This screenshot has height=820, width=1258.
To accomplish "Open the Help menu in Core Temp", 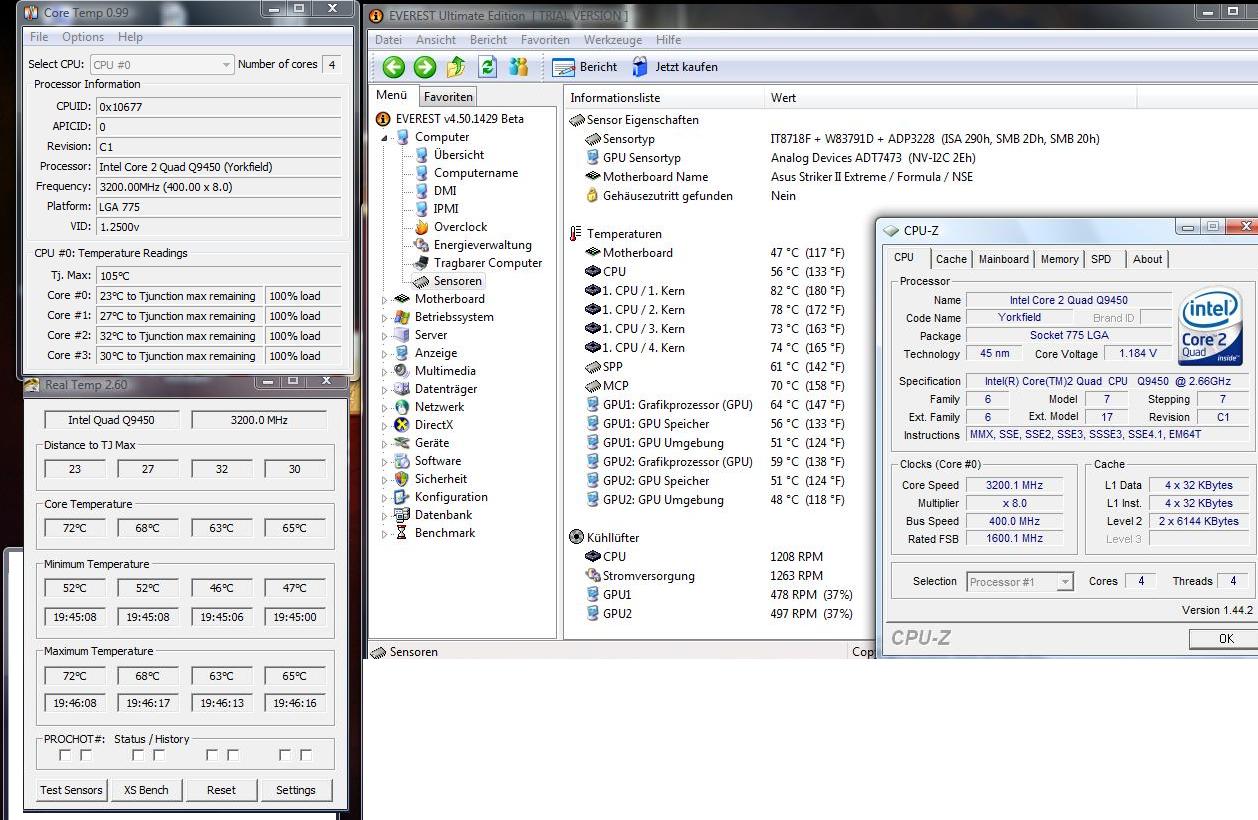I will click(130, 37).
